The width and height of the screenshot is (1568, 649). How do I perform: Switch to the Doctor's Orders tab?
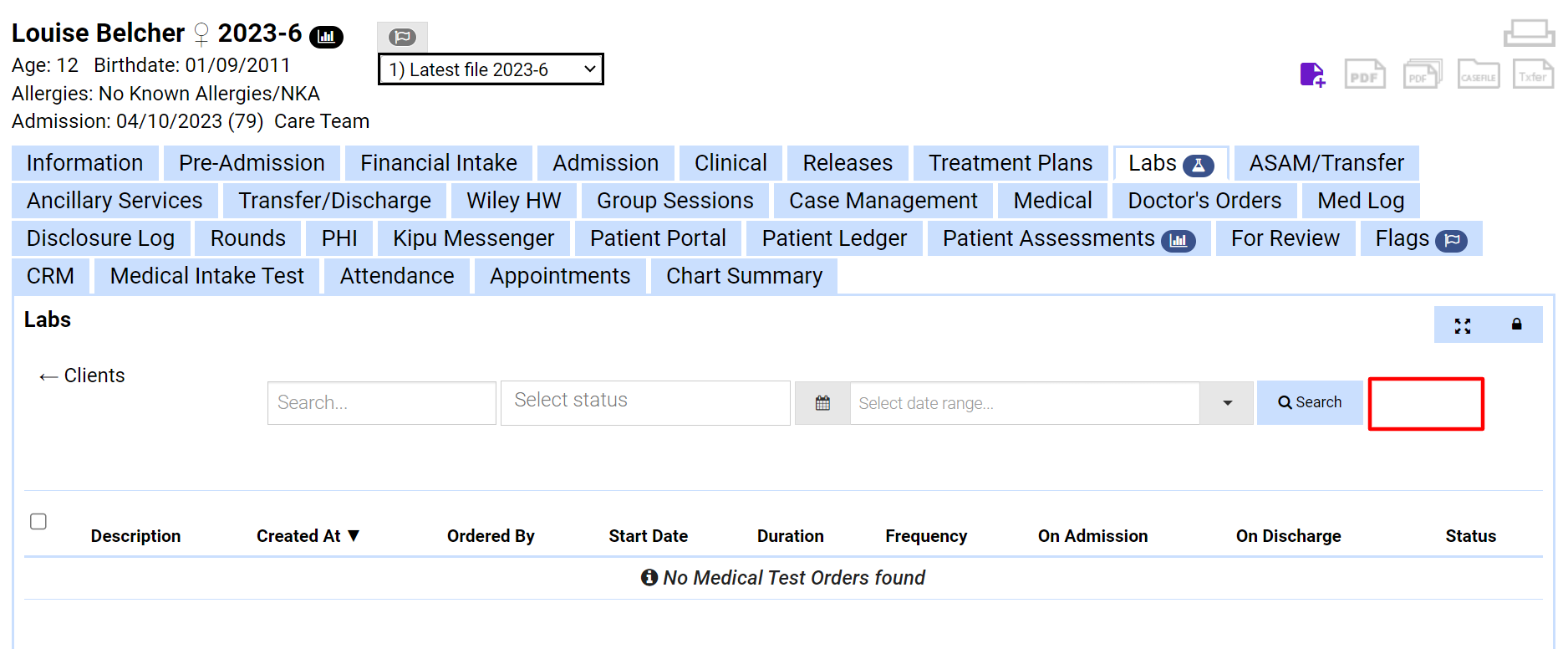[1204, 200]
